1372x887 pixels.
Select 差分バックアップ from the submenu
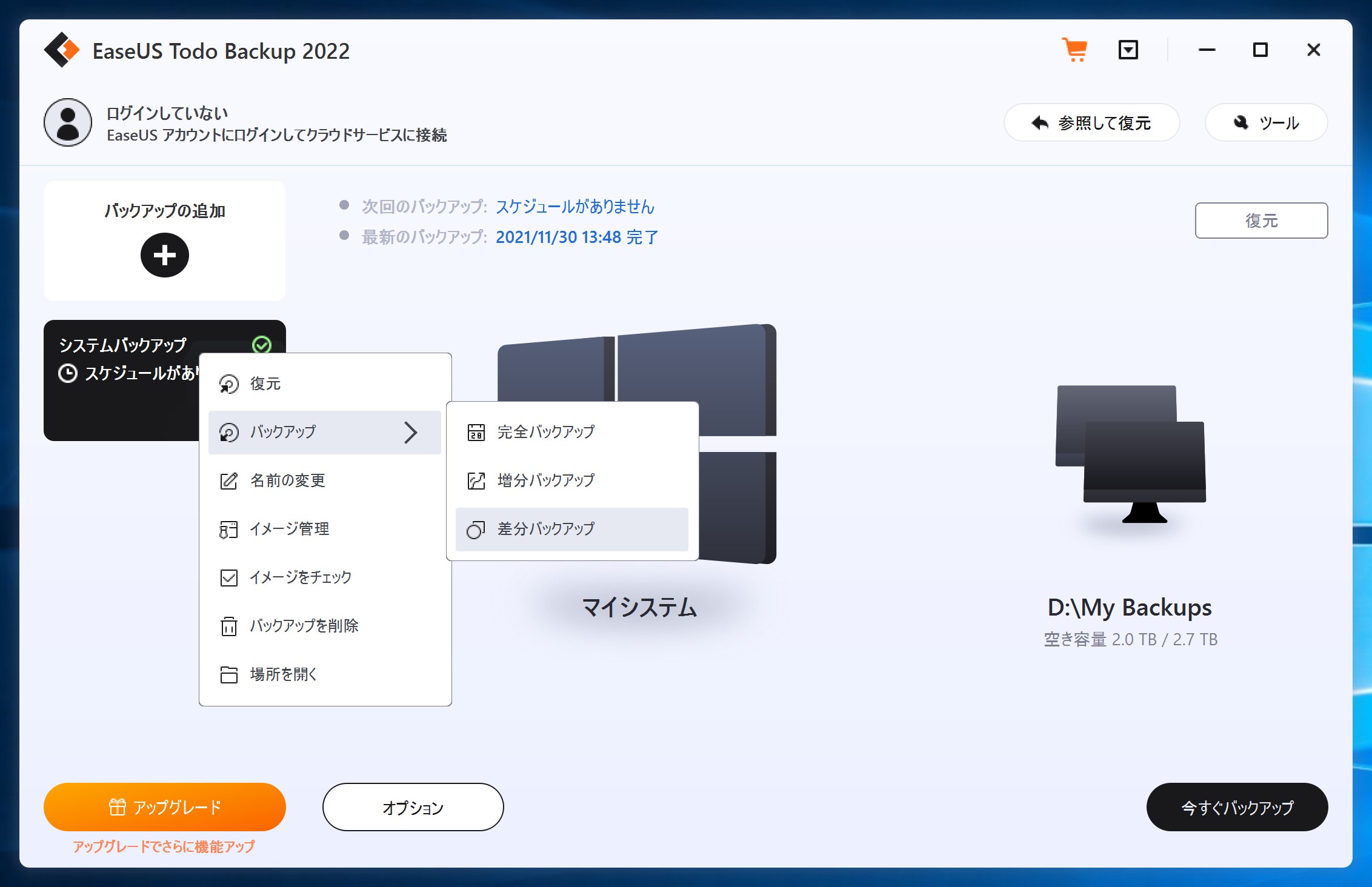tap(545, 529)
